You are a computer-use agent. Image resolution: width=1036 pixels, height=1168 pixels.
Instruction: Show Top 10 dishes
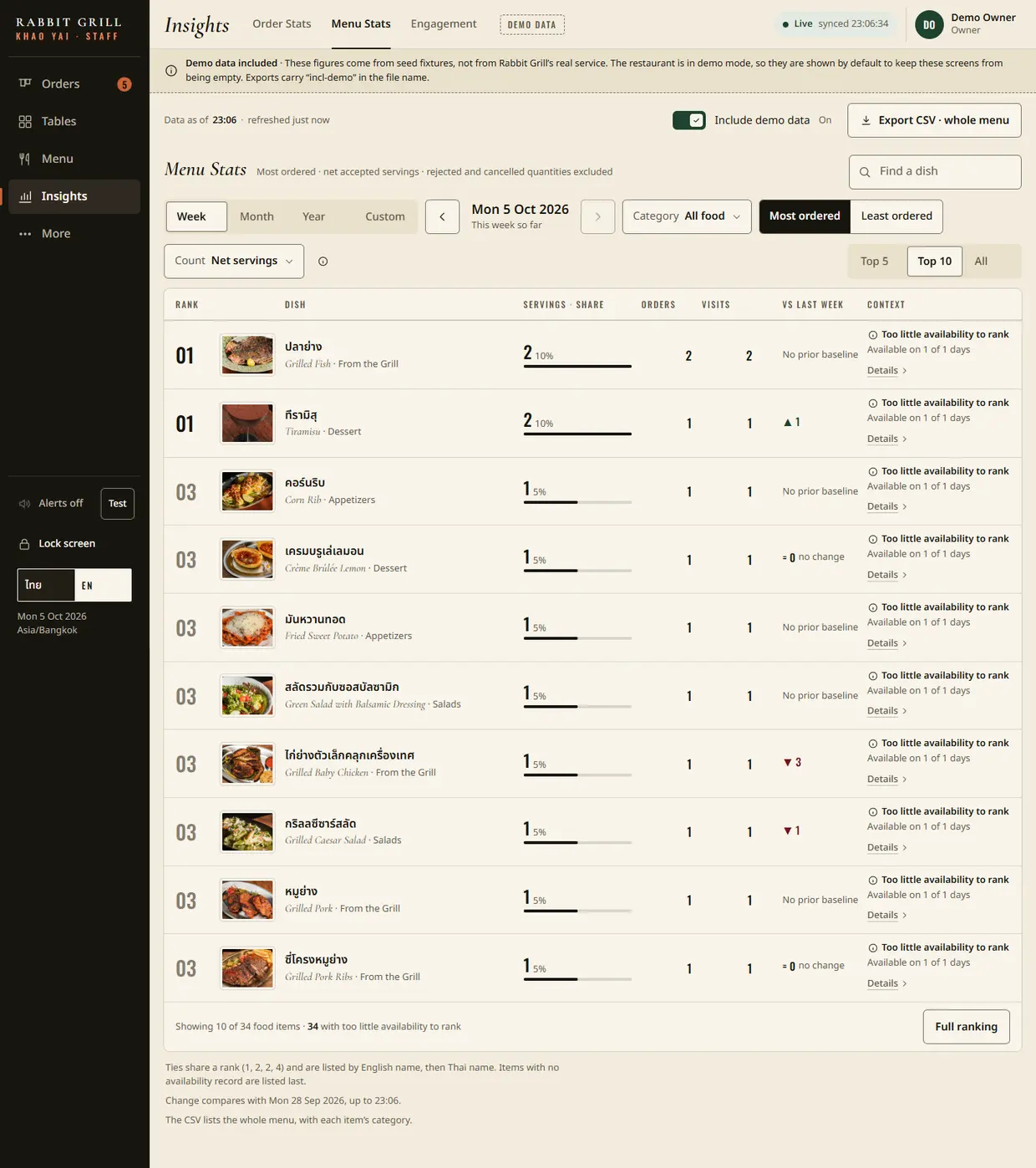click(x=934, y=262)
